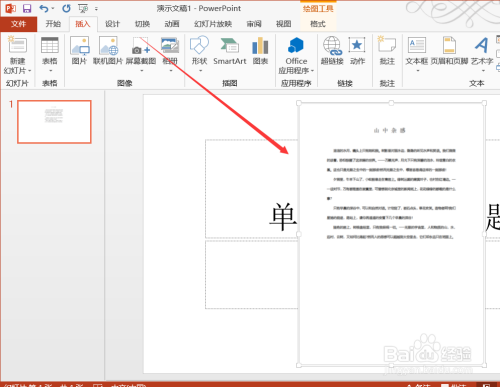The image size is (500, 387).
Task: Click the 艺术字 (WordArt) icon
Action: point(482,45)
